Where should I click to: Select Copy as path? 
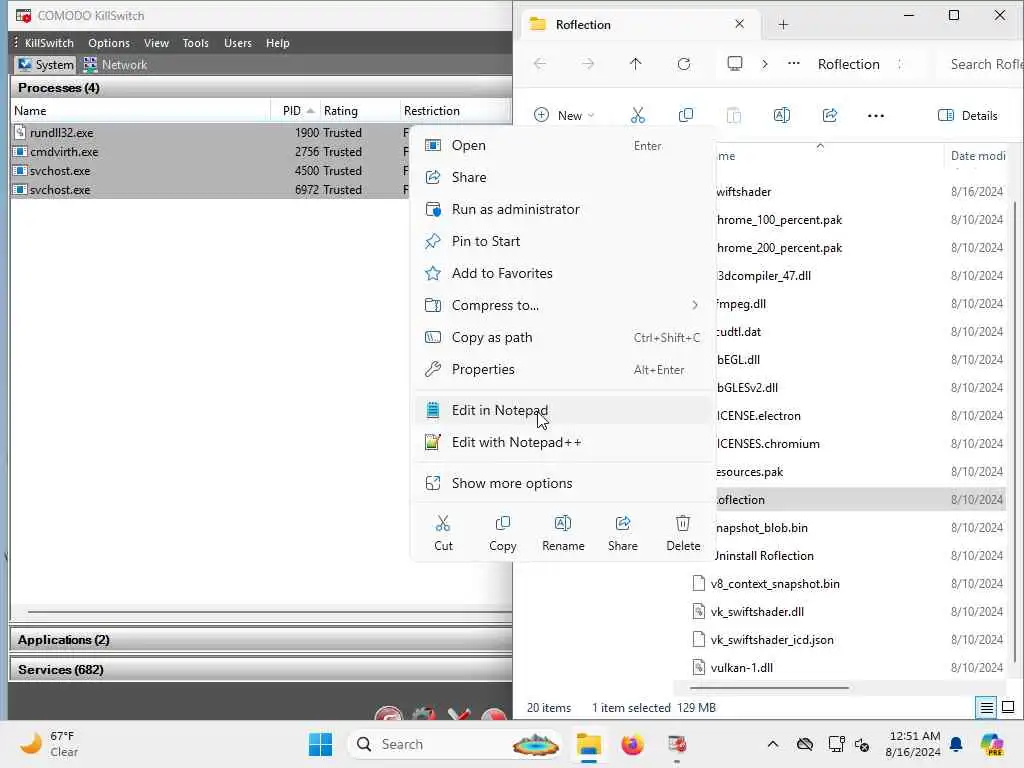pos(563,337)
